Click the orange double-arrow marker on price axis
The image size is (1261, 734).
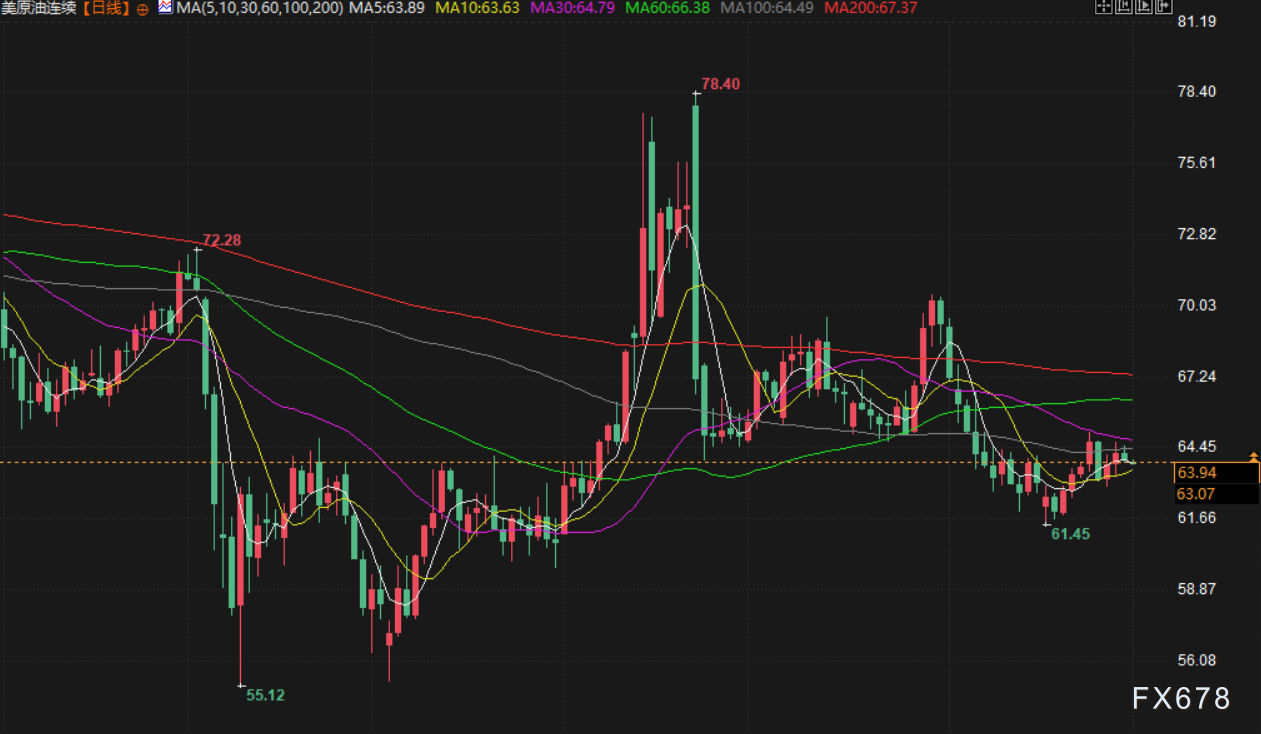coord(1253,457)
